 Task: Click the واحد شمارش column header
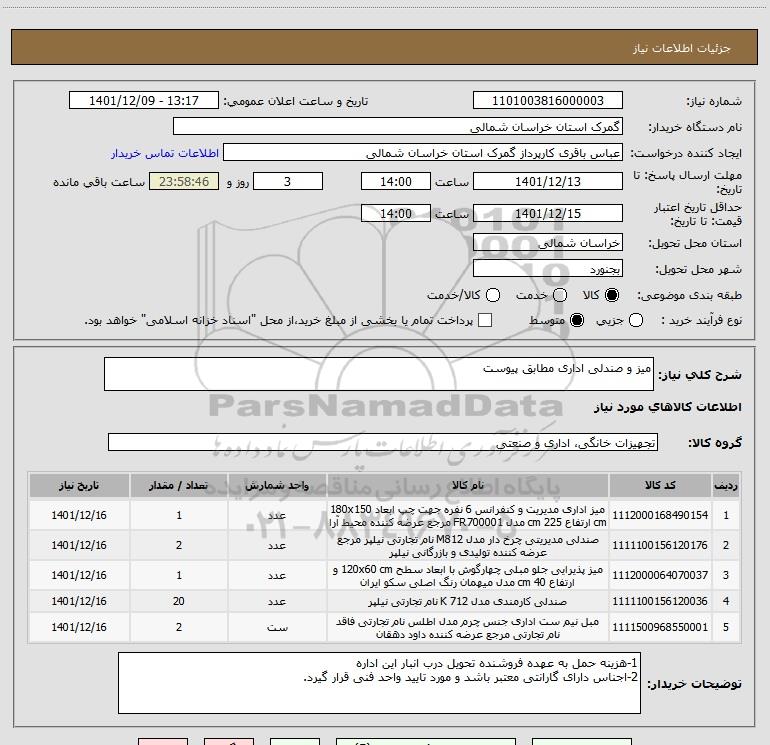pyautogui.click(x=277, y=485)
